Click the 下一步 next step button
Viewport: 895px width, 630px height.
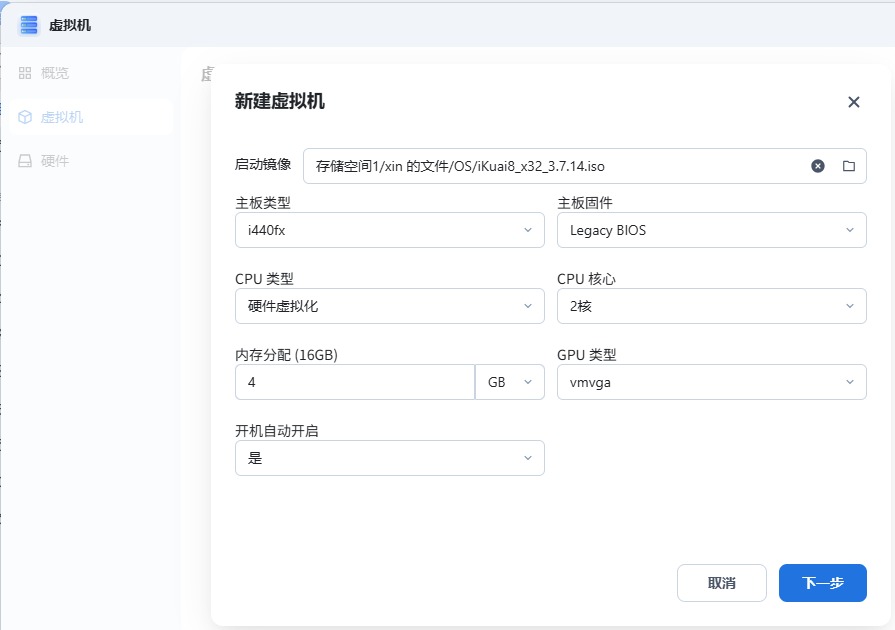click(822, 583)
